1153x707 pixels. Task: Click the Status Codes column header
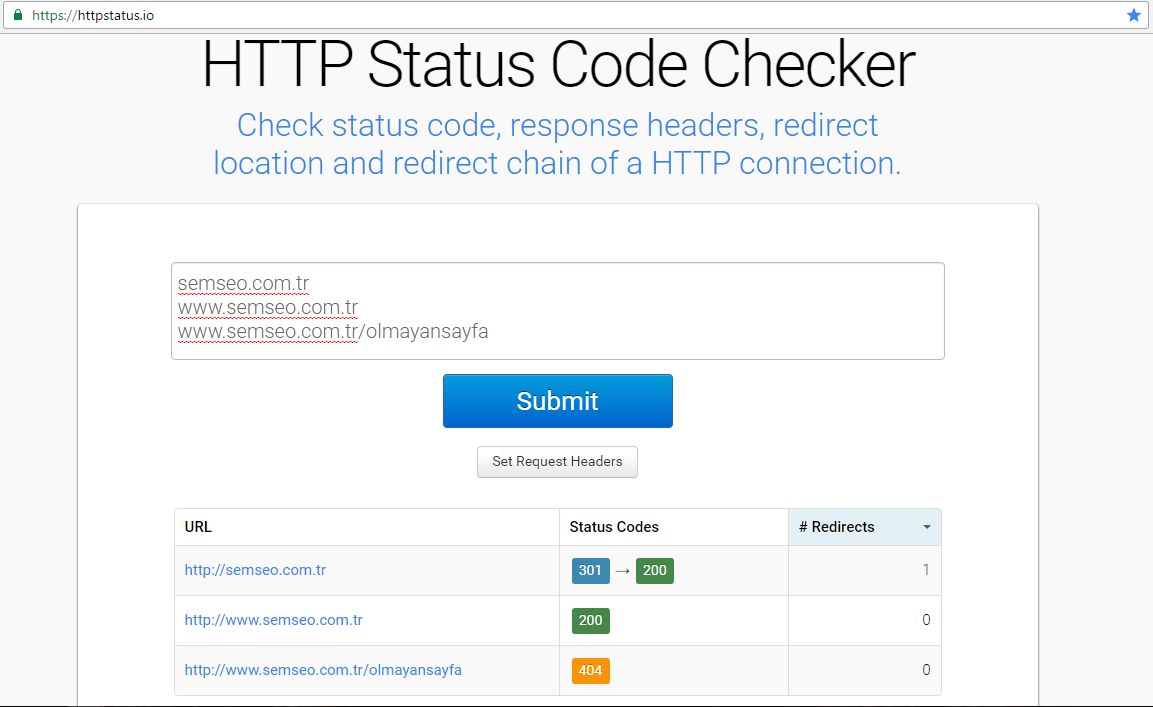[x=674, y=527]
